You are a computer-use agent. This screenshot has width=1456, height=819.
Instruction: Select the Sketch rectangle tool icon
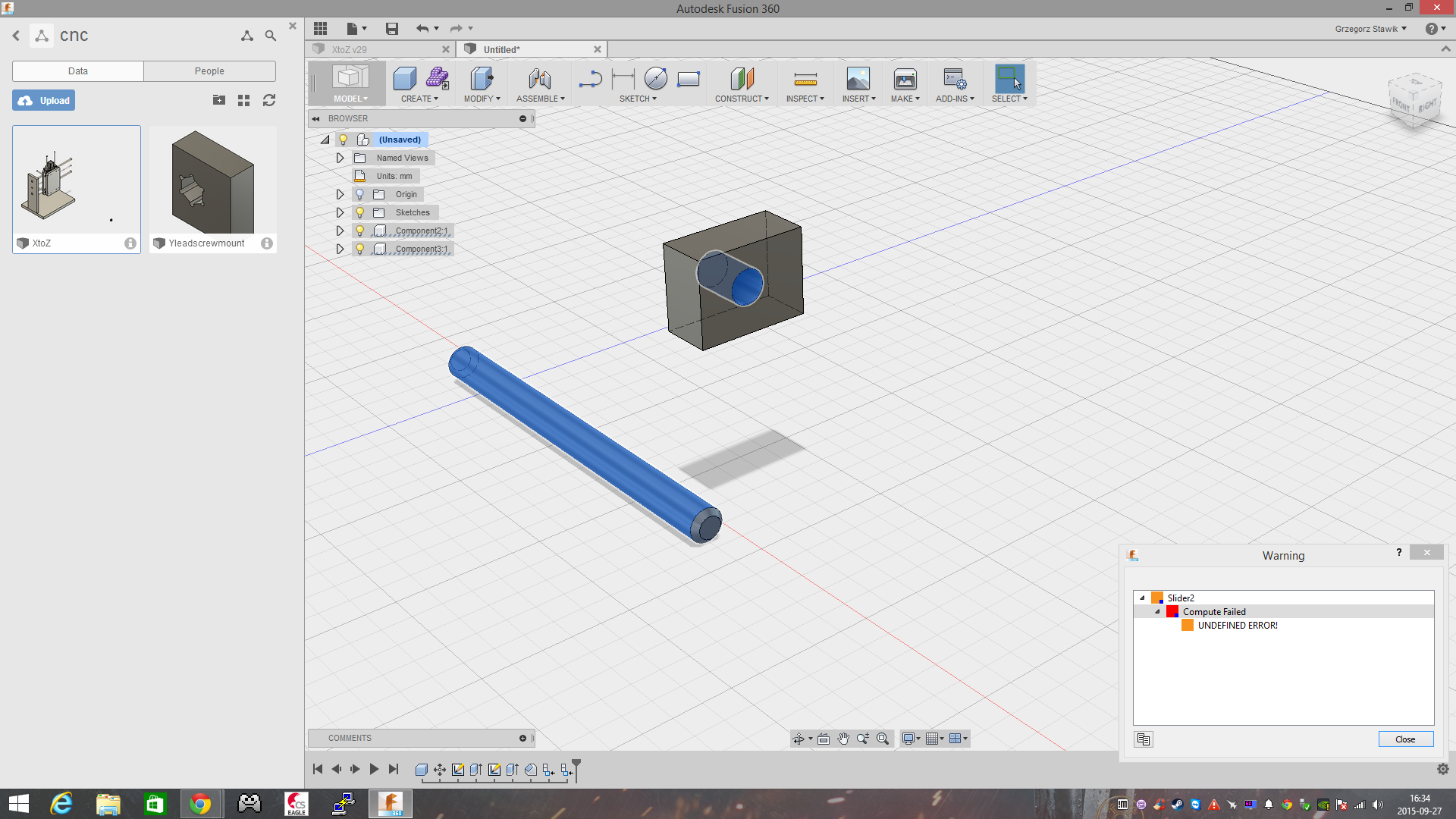(689, 79)
